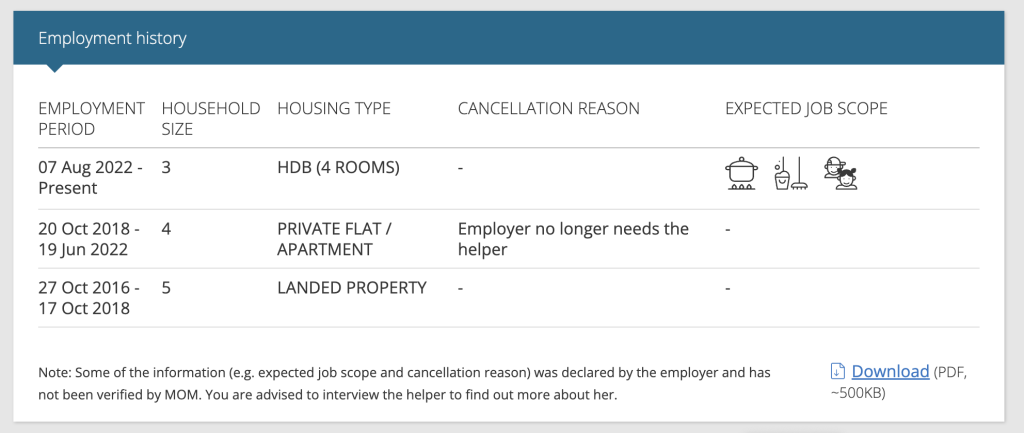Click the Employment Period column header

coord(91,118)
